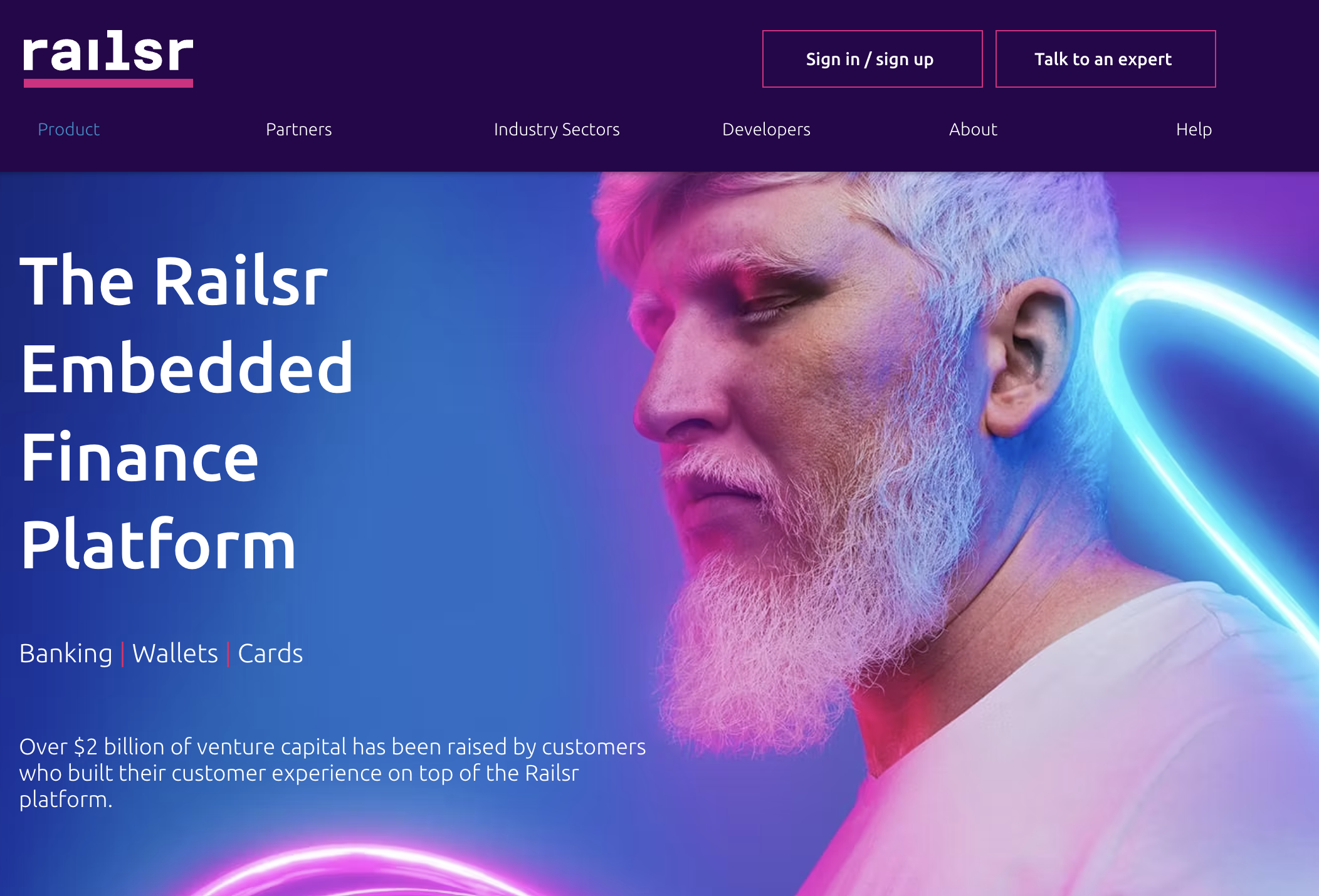Click the word Finance in headline
This screenshot has height=896, width=1319.
139,457
